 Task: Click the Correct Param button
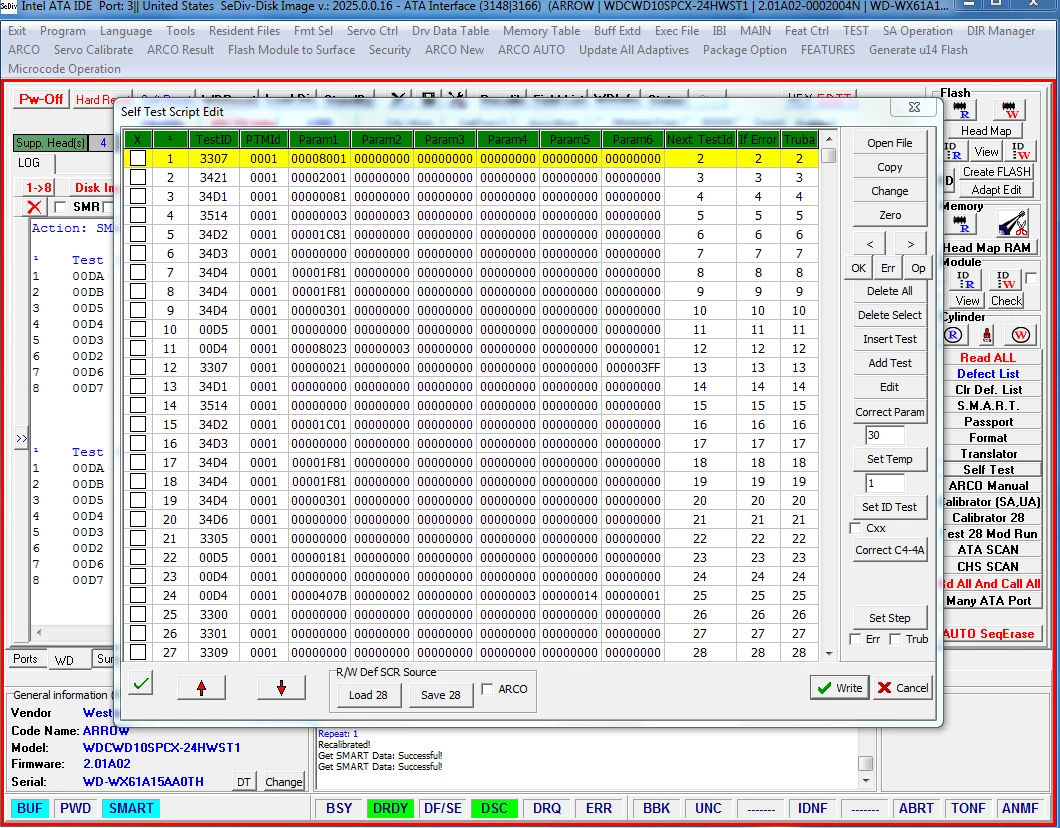[x=890, y=412]
